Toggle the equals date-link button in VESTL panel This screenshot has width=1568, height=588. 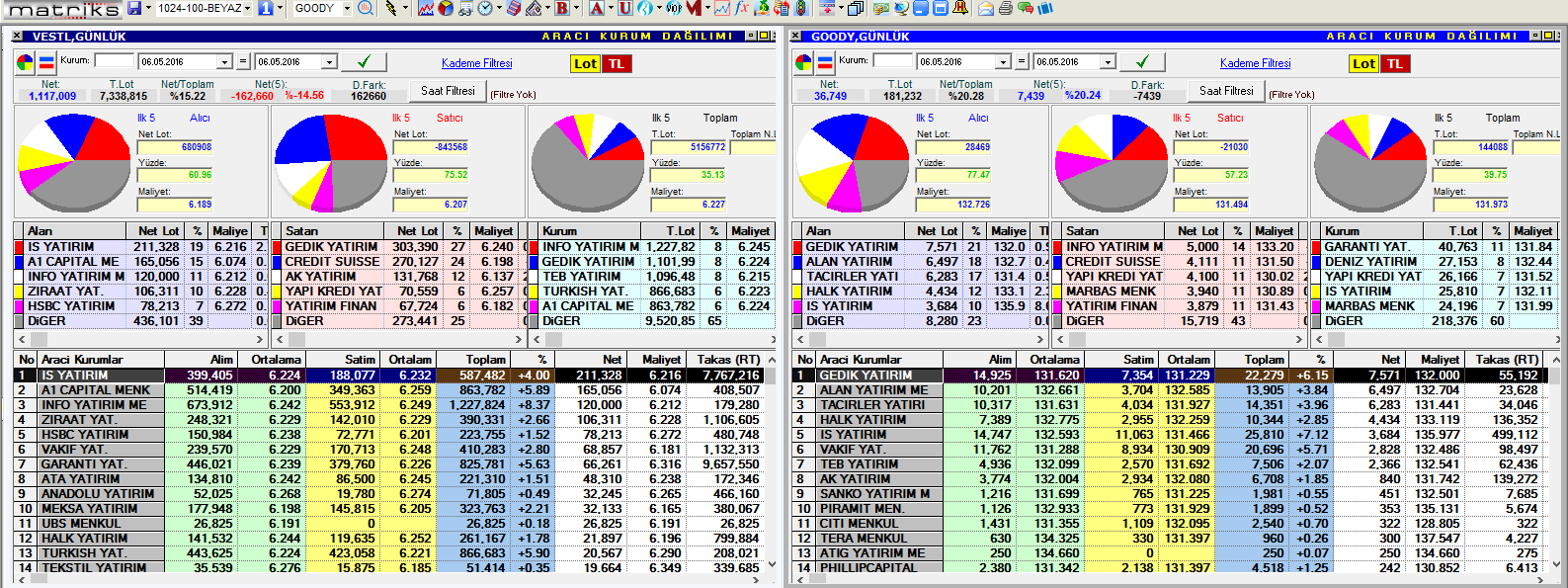(x=243, y=62)
